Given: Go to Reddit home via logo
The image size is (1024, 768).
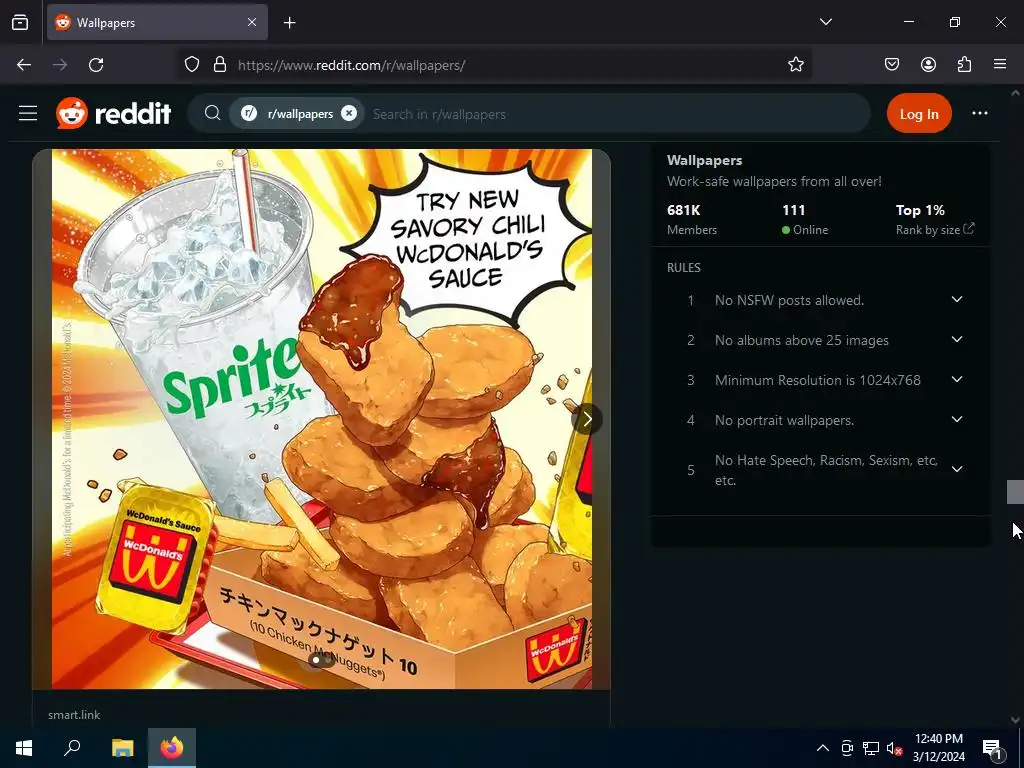Looking at the screenshot, I should coord(114,114).
